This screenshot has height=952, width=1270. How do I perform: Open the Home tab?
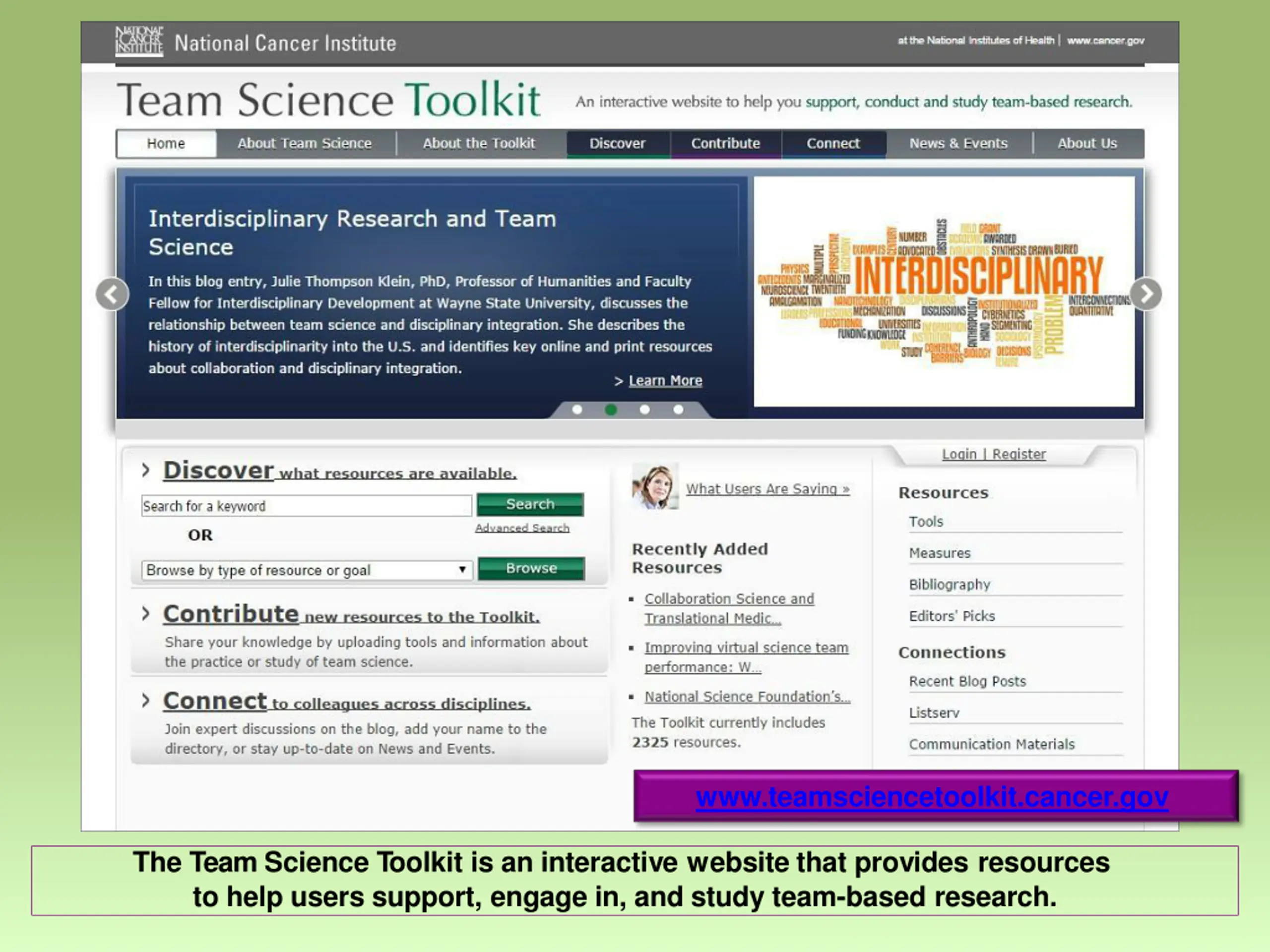pos(166,143)
